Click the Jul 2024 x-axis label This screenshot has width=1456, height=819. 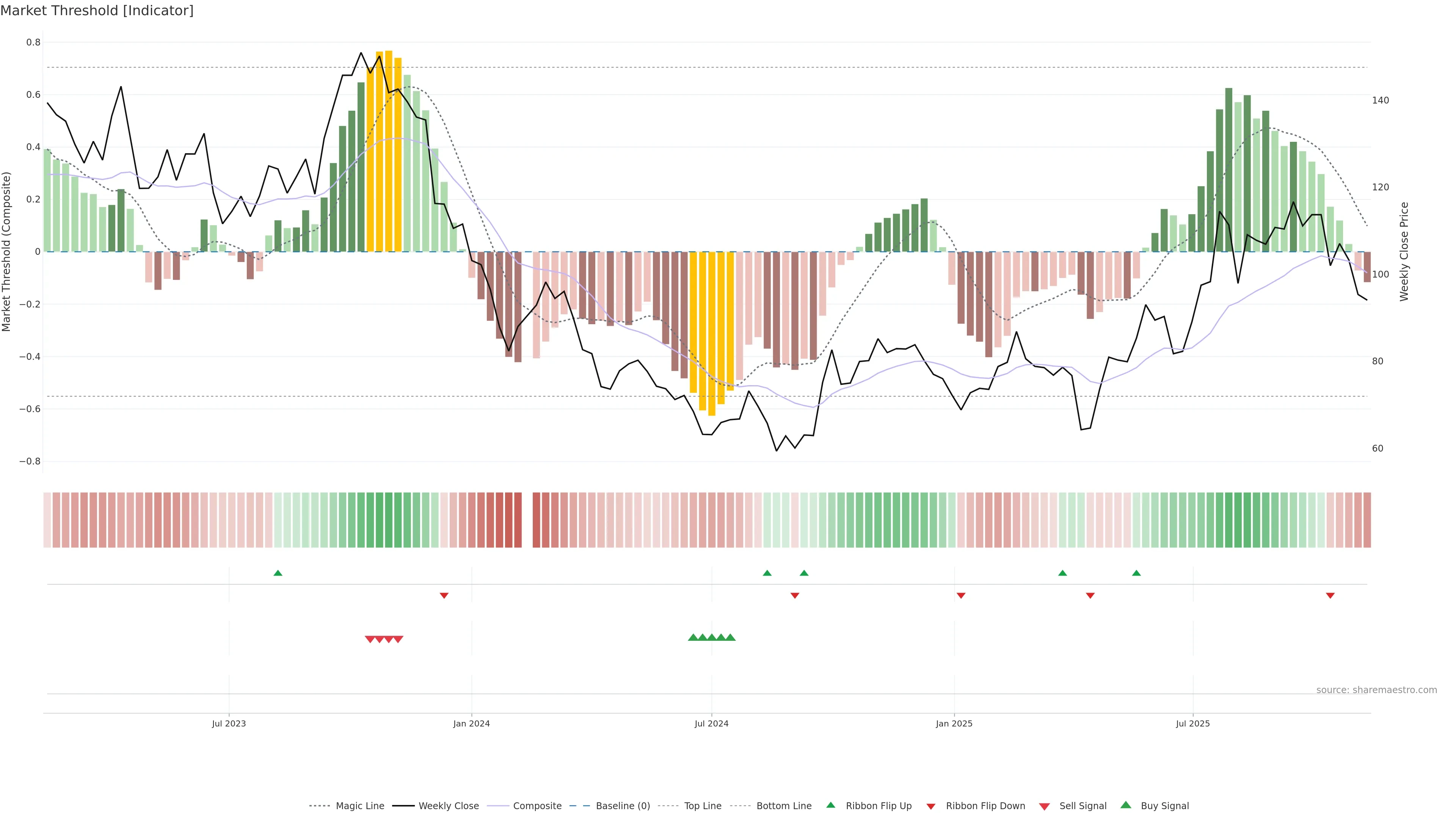pos(711,723)
